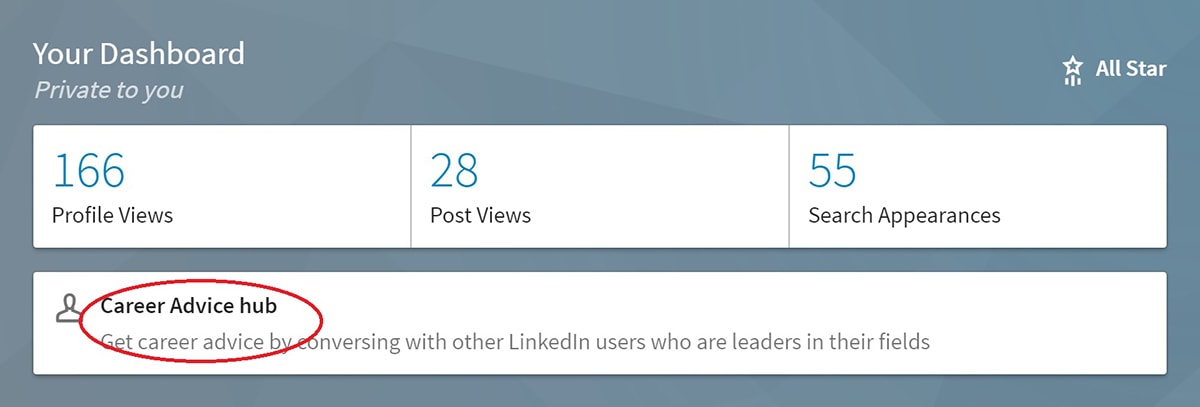Image resolution: width=1200 pixels, height=407 pixels.
Task: Open the Profile Views label
Action: tap(112, 215)
